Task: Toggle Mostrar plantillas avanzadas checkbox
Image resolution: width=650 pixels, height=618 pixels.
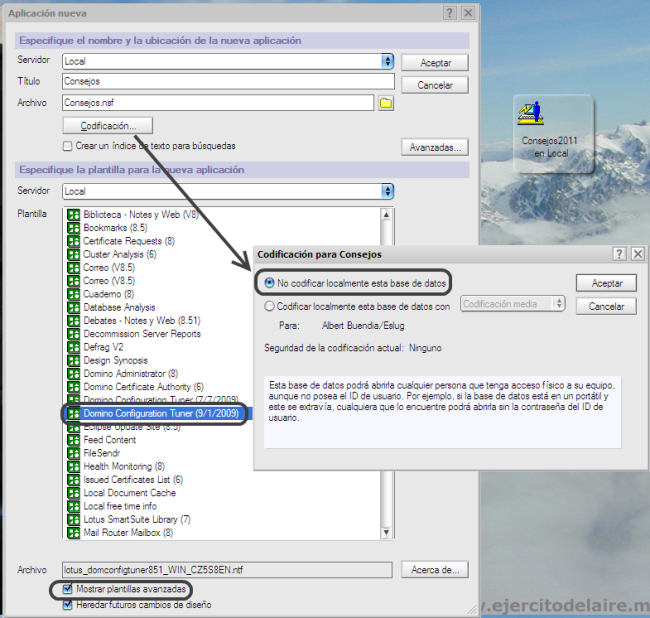Action: [x=67, y=589]
